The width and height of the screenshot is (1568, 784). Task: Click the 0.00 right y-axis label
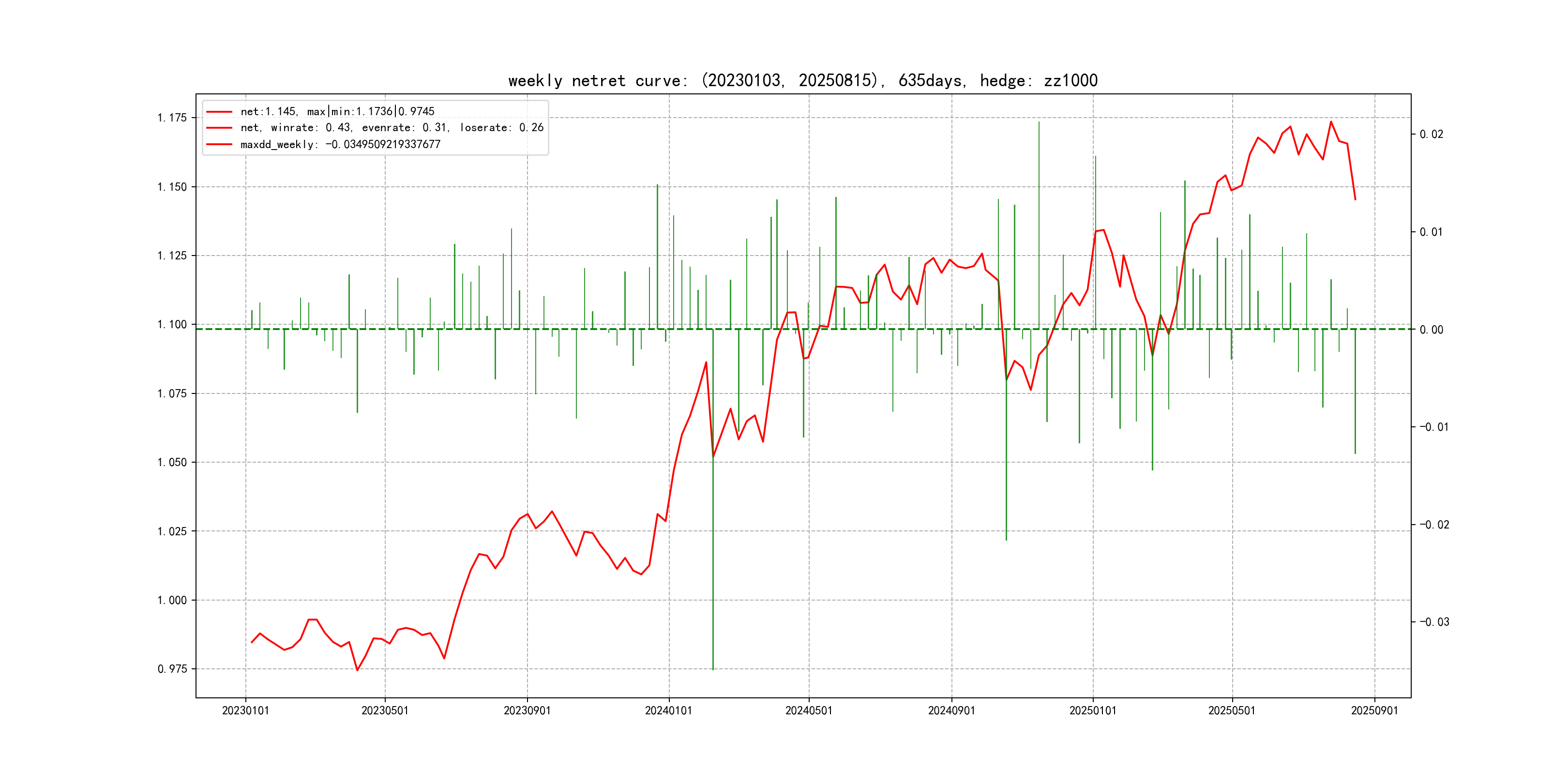click(1431, 329)
